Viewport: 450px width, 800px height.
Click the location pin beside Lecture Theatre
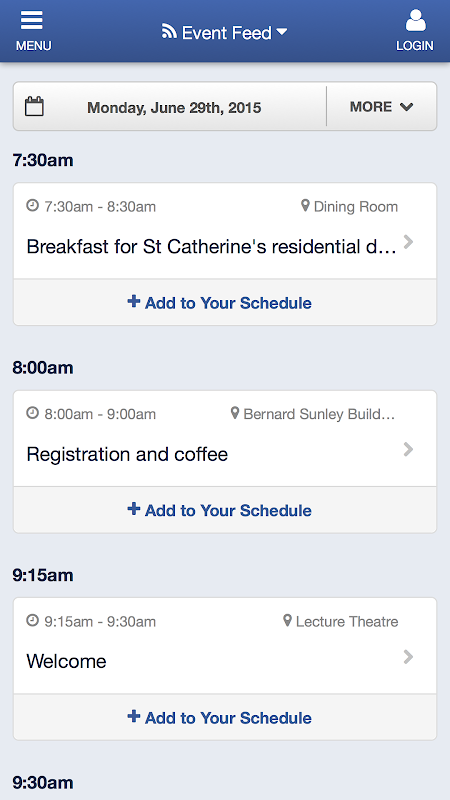click(287, 620)
